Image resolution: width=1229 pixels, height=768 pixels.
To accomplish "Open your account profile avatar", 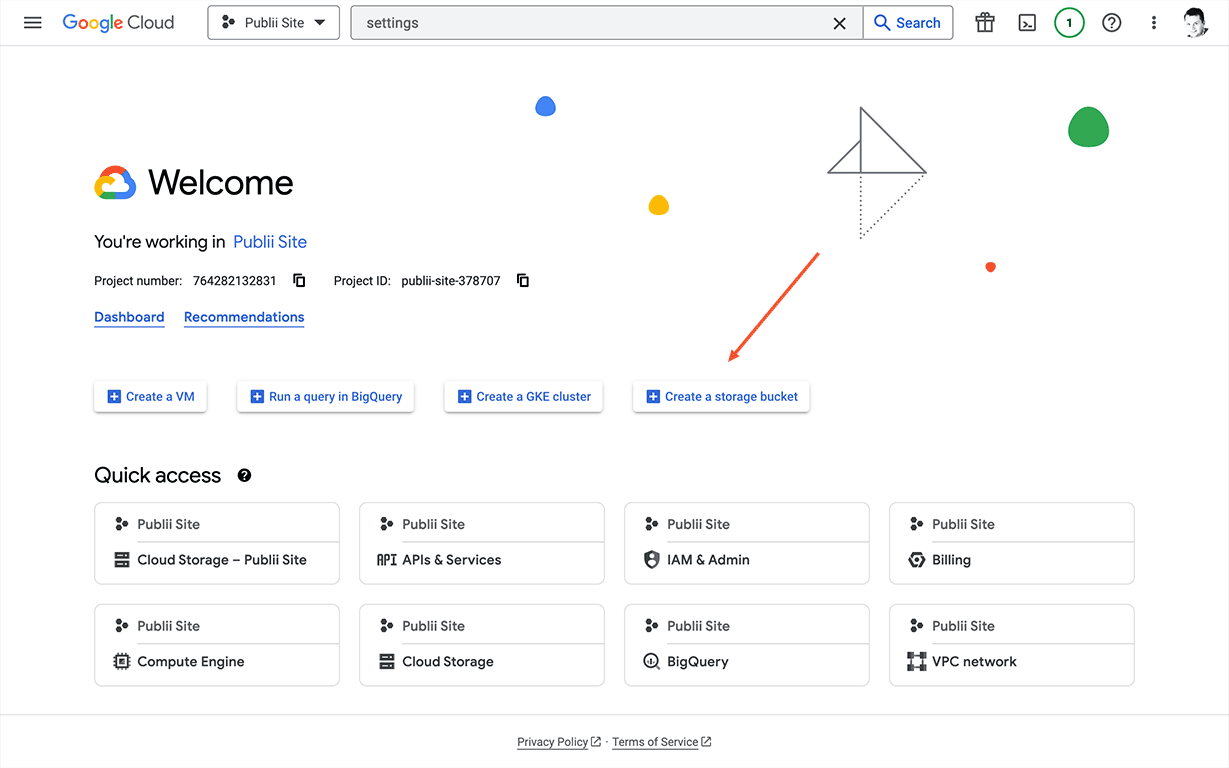I will (x=1196, y=22).
